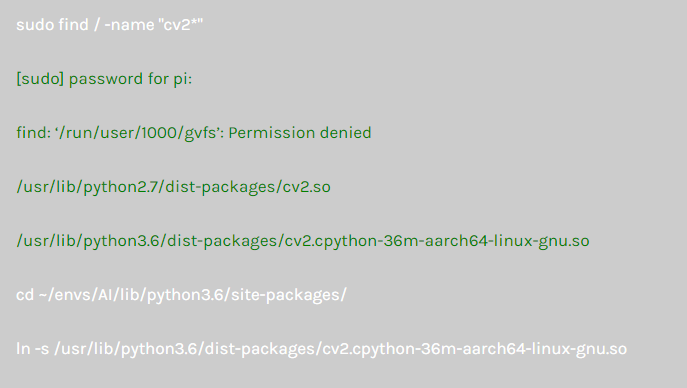
Task: Click the 'ln' word at the line start
Action: tap(23, 349)
